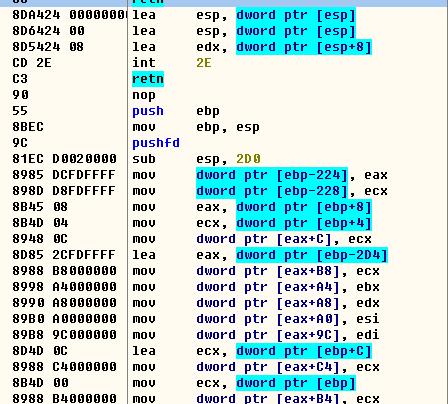Select operand dword ptr [esp+8]
Image resolution: width=448 pixels, height=404 pixels.
(304, 47)
